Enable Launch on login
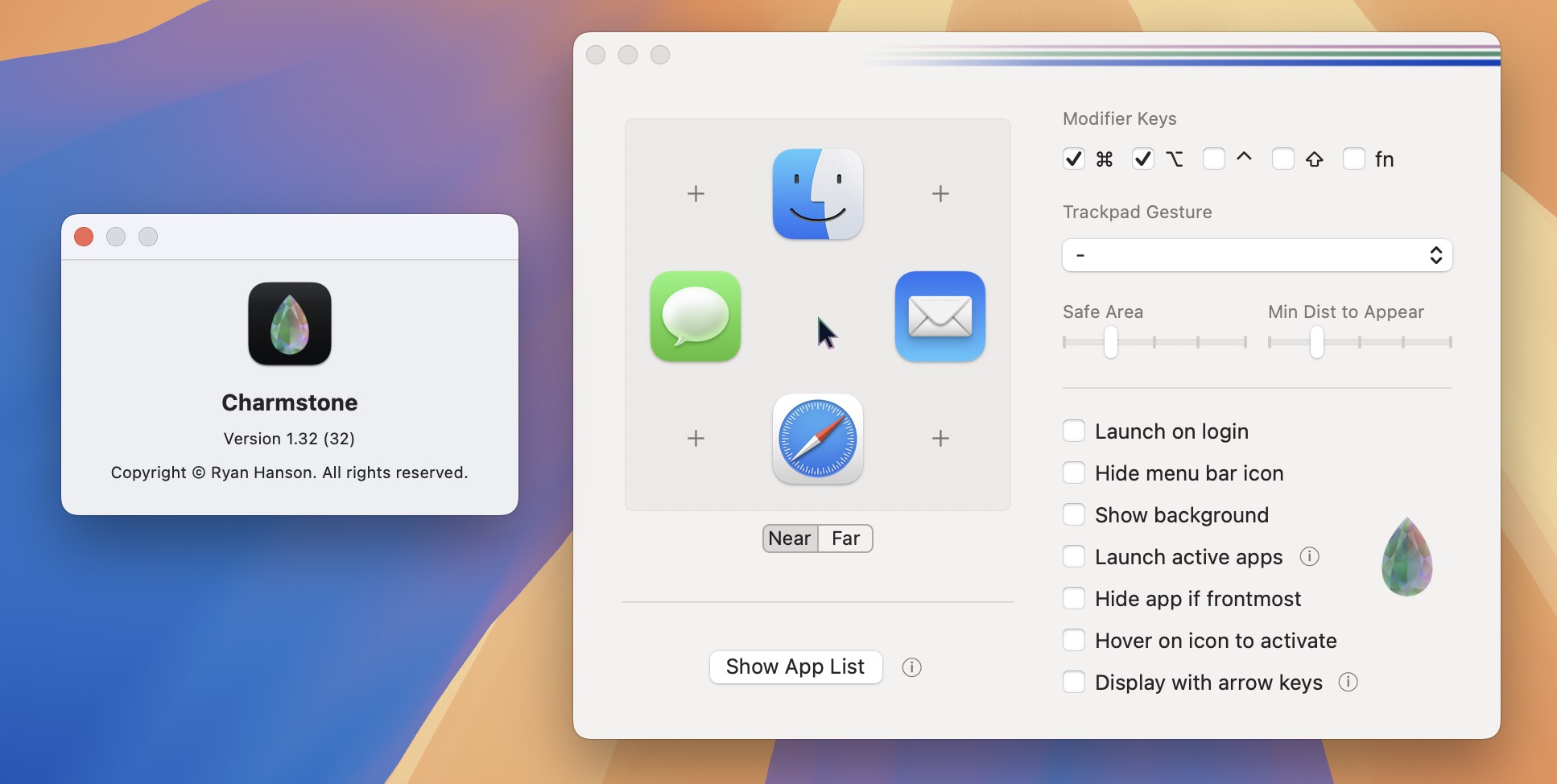Viewport: 1557px width, 784px height. click(x=1074, y=431)
